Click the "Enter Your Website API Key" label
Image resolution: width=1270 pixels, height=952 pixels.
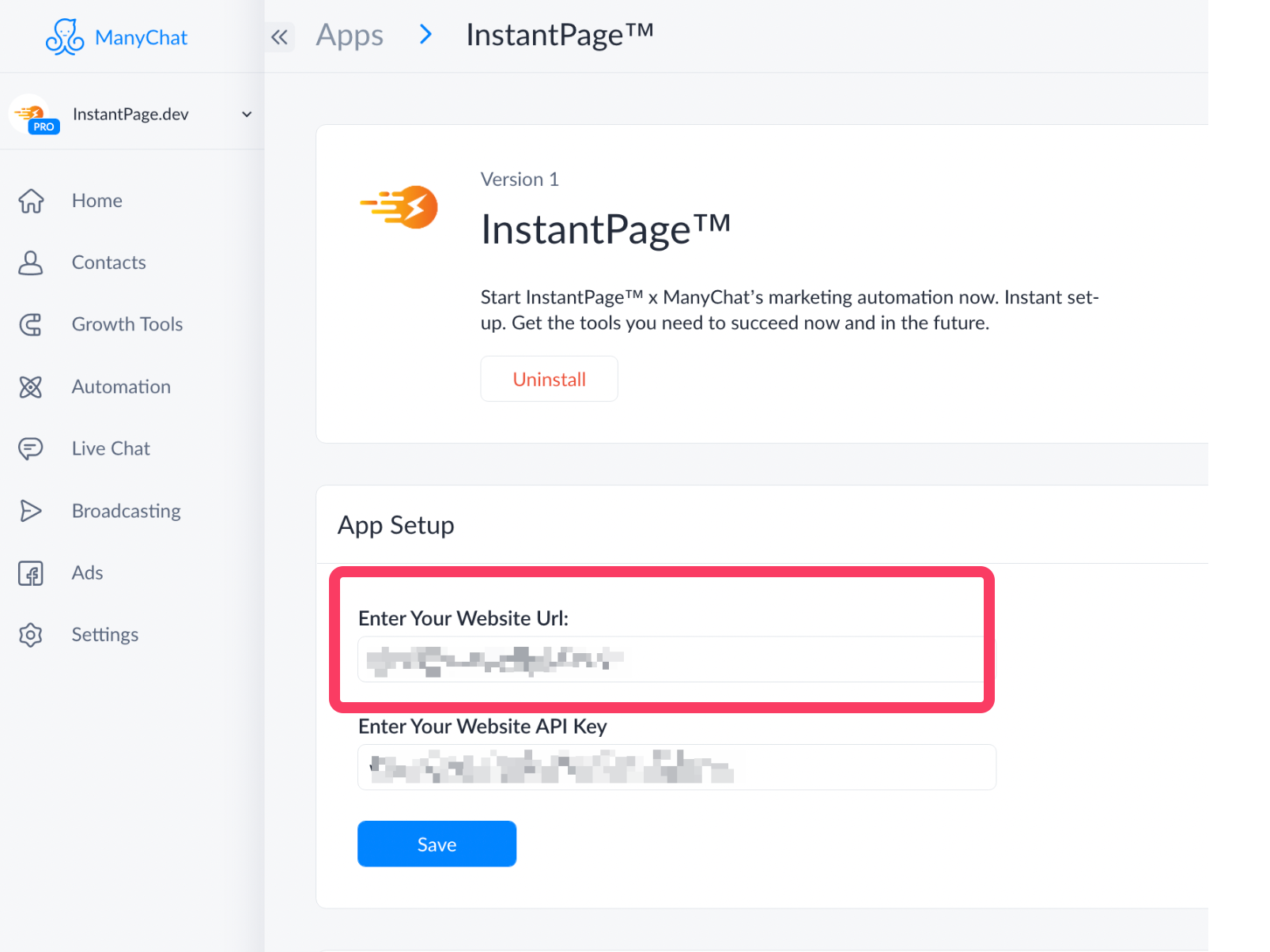(x=482, y=727)
